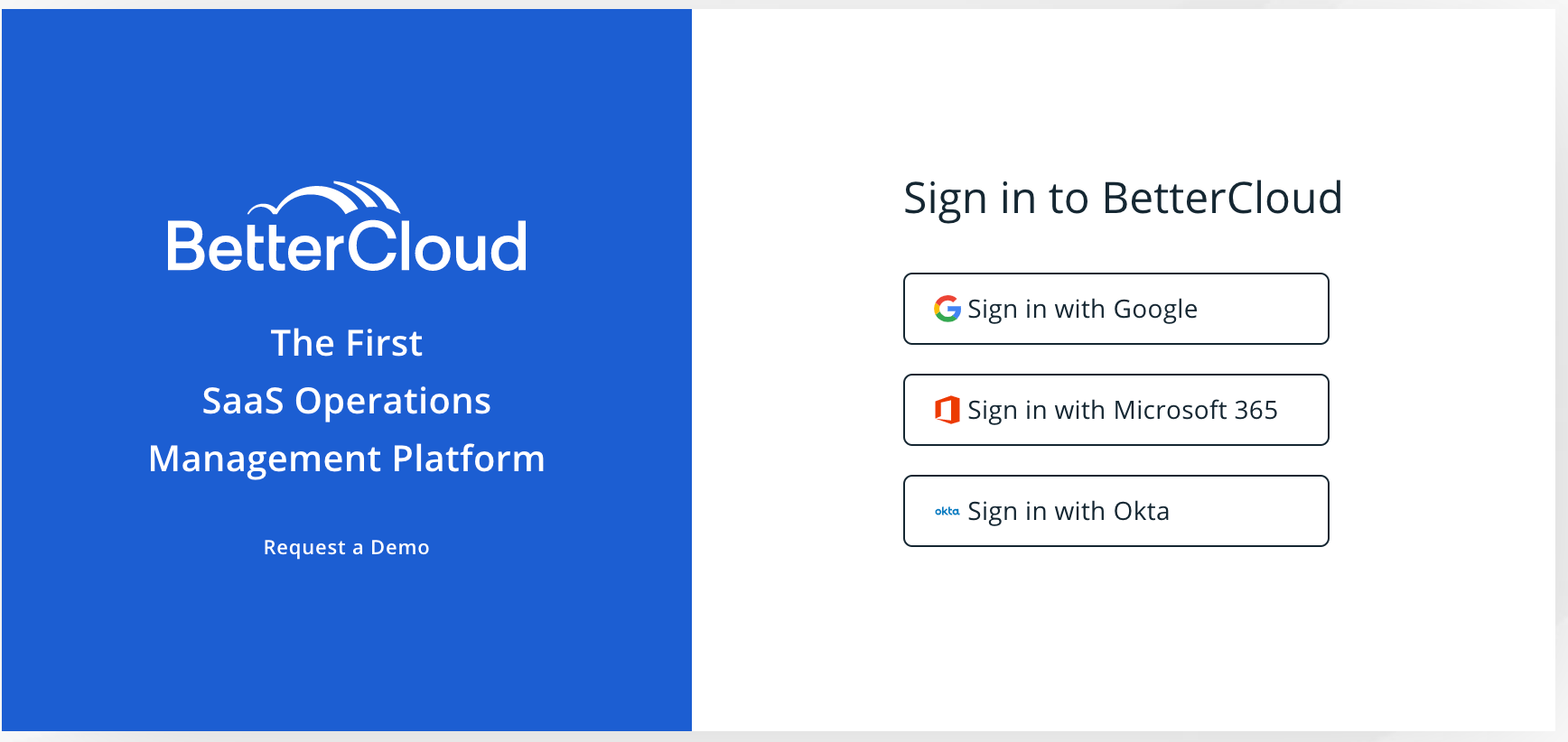Sign in with Okta
Viewport: 1568px width, 742px height.
1115,511
